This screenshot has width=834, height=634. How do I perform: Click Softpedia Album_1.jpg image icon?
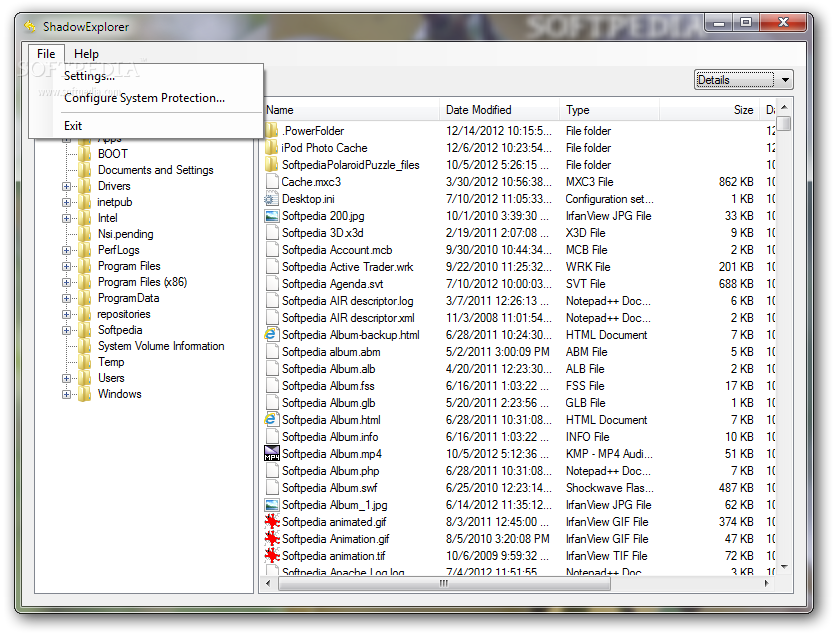pyautogui.click(x=272, y=505)
